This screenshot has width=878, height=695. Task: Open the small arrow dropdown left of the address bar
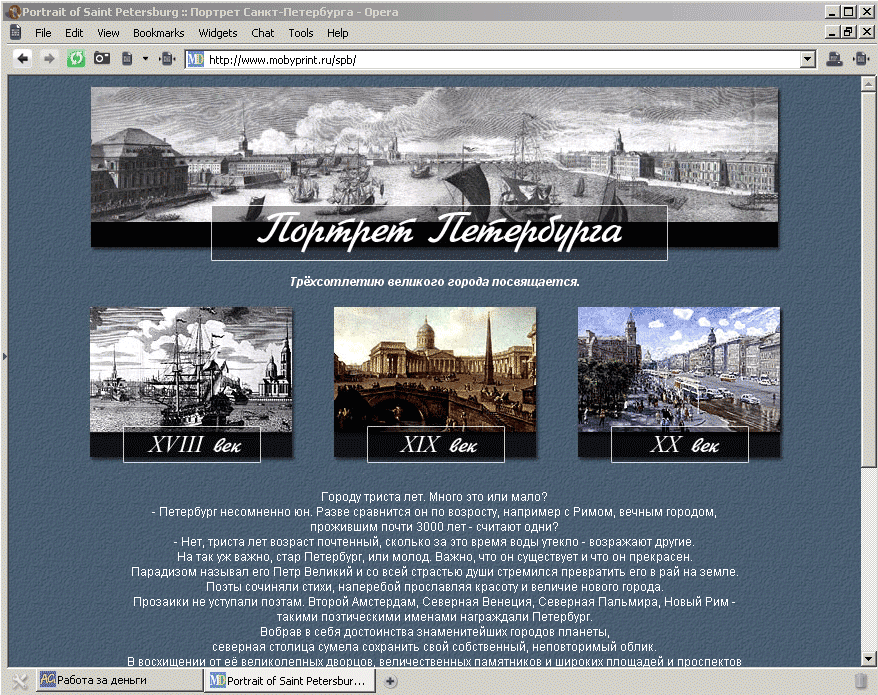point(145,59)
